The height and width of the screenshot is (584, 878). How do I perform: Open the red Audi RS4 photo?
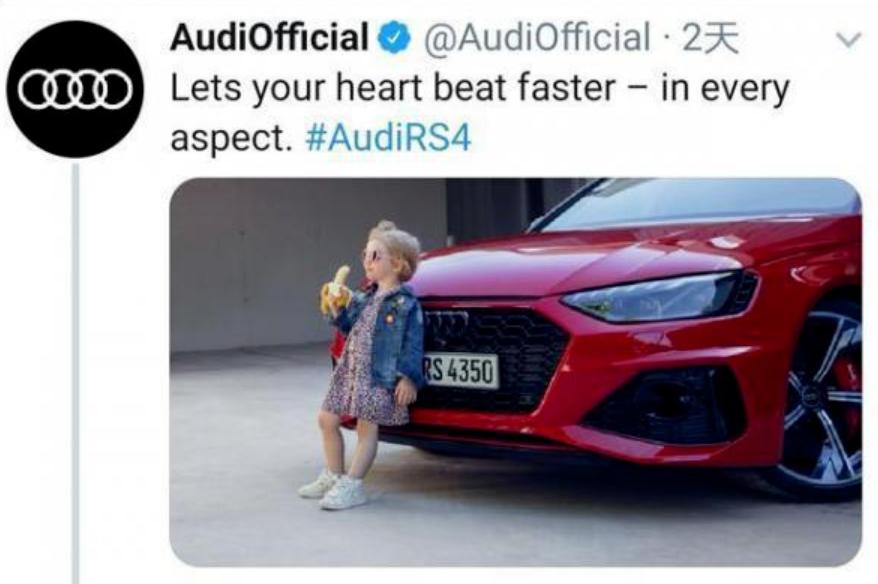(x=515, y=372)
